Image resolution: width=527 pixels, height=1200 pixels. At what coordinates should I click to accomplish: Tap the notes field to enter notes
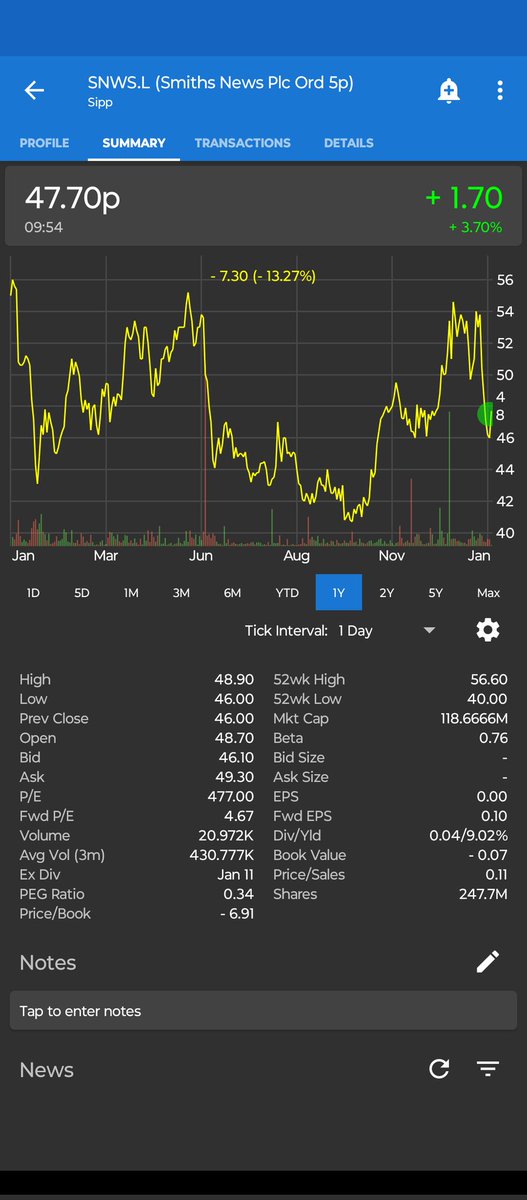click(x=263, y=1011)
